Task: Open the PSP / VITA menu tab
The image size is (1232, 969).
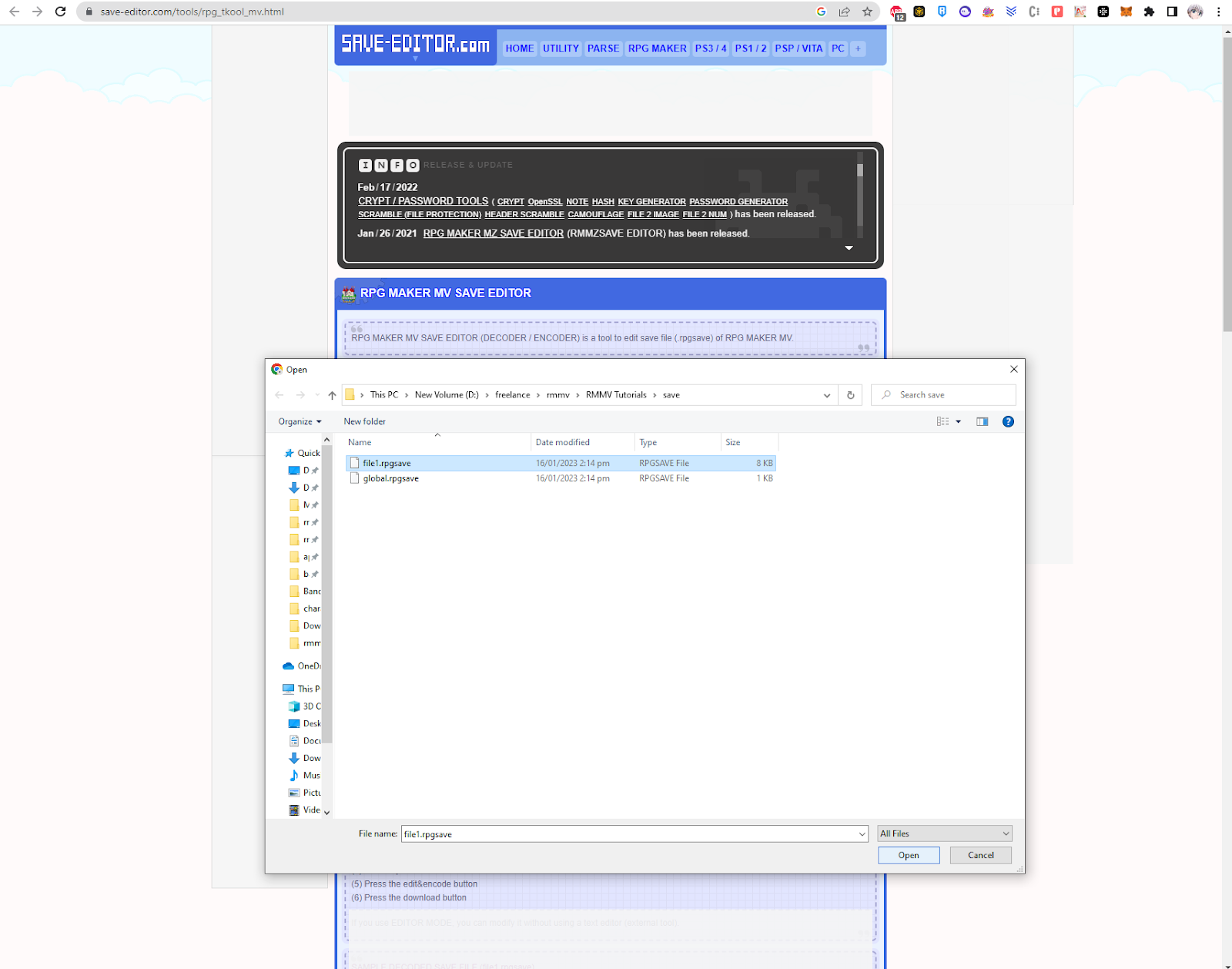Action: [x=798, y=48]
